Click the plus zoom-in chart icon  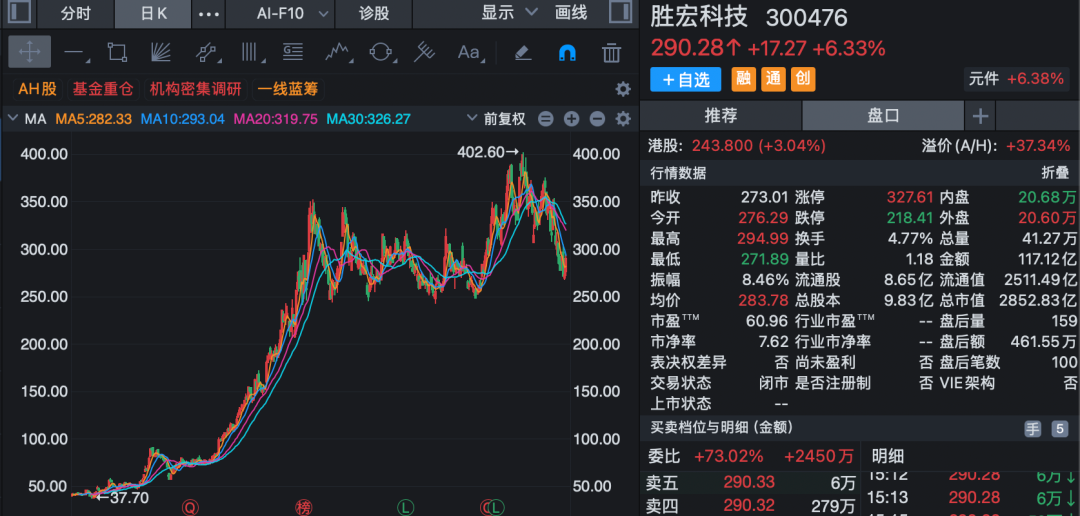click(571, 119)
